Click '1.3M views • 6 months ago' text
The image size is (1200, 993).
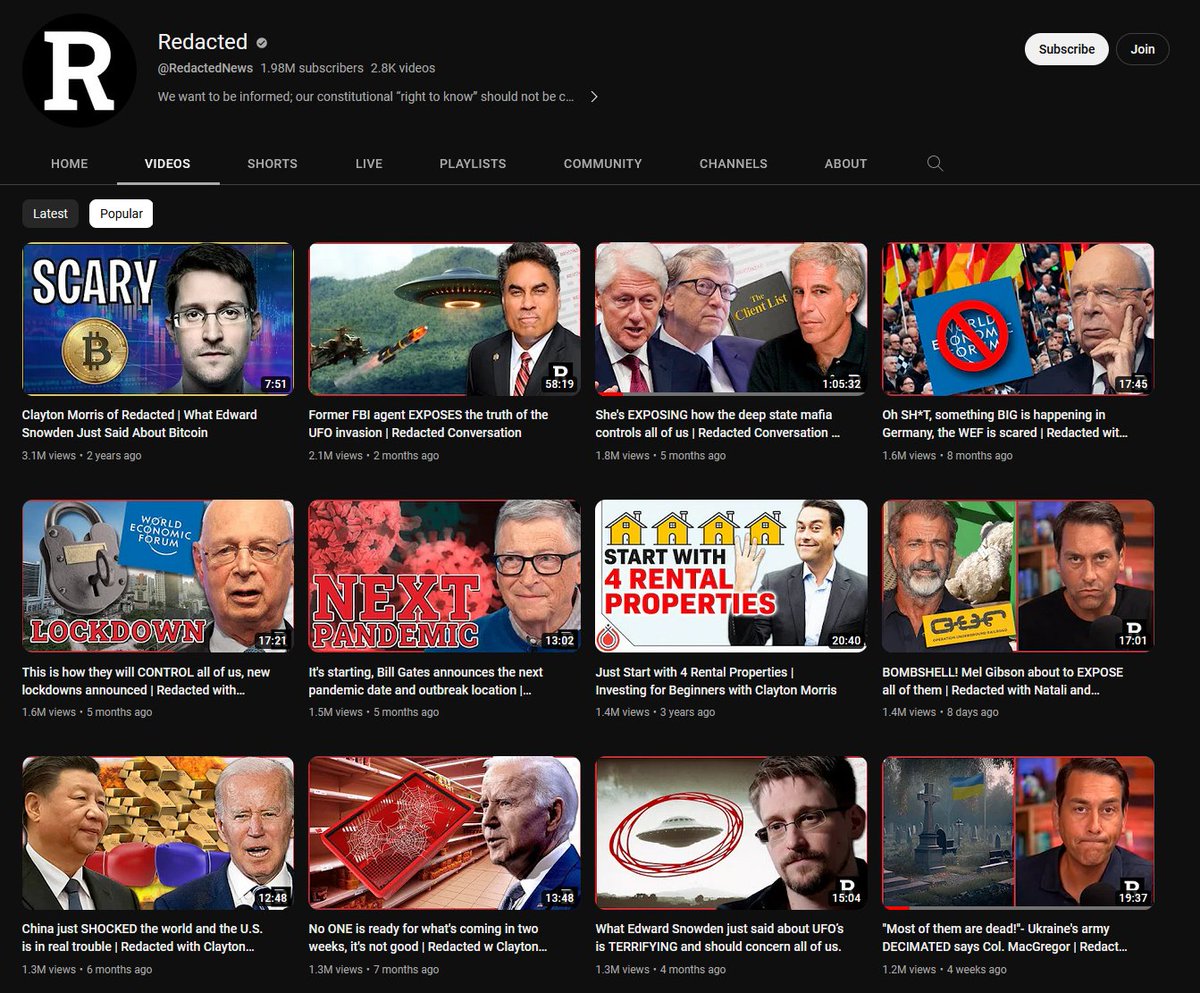click(87, 970)
